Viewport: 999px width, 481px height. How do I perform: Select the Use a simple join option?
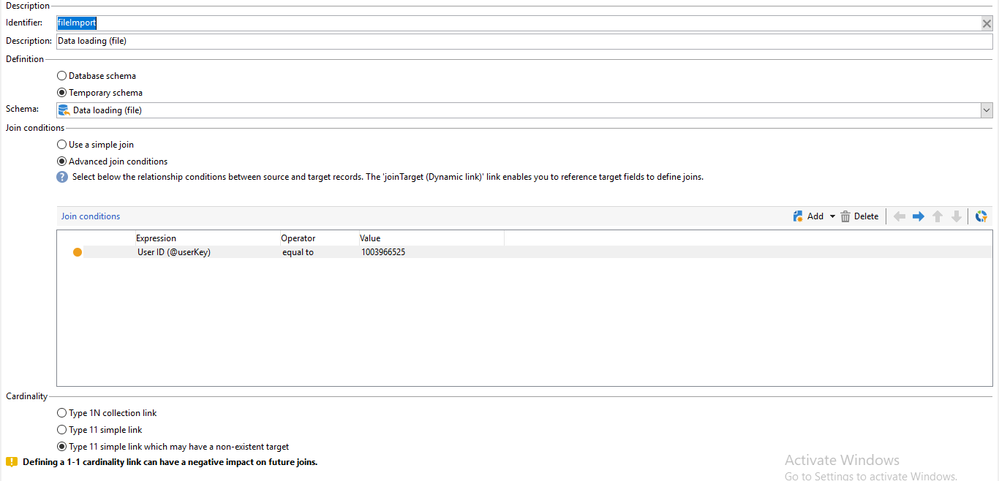click(x=62, y=145)
